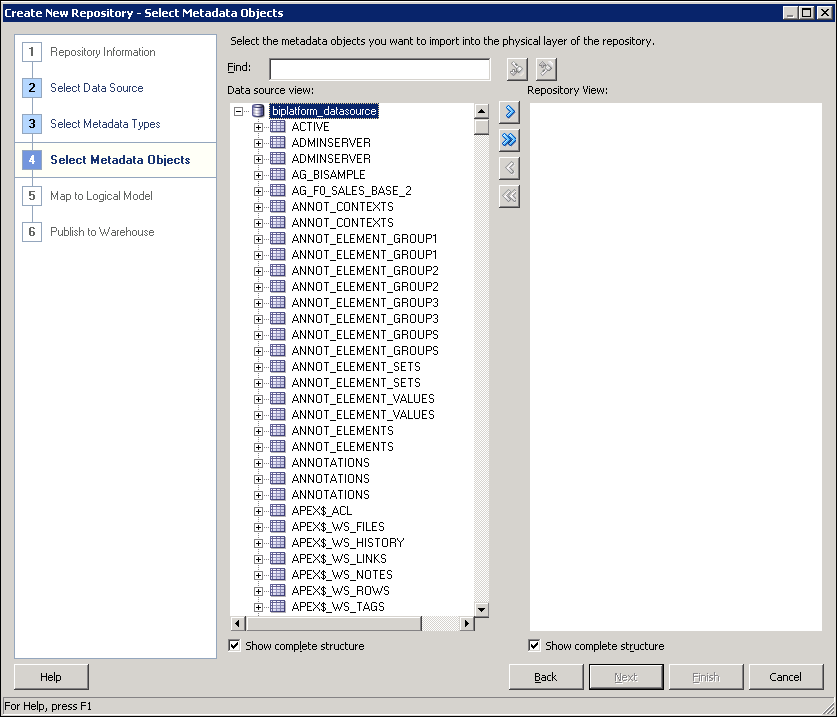Click the table icon next to APEX$_WS_LINKS
837x717 pixels.
(x=278, y=558)
